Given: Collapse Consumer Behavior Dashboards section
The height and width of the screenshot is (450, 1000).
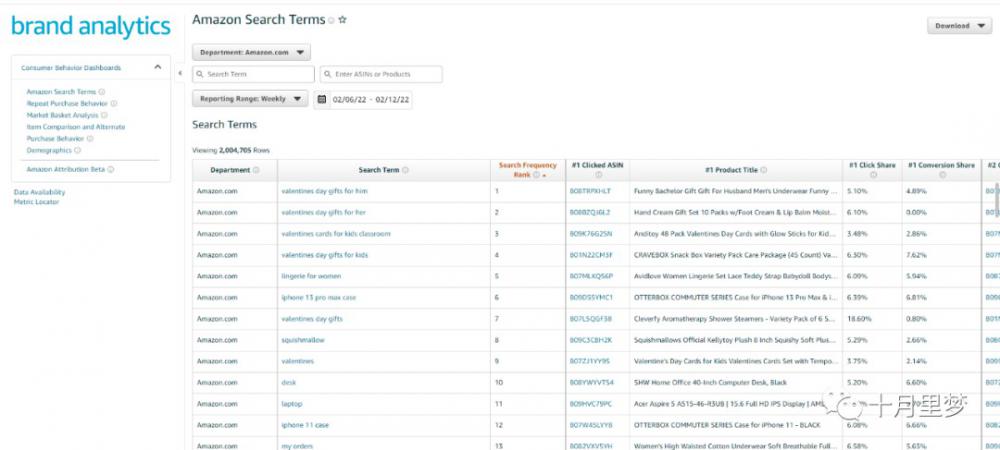Looking at the screenshot, I should click(x=158, y=67).
